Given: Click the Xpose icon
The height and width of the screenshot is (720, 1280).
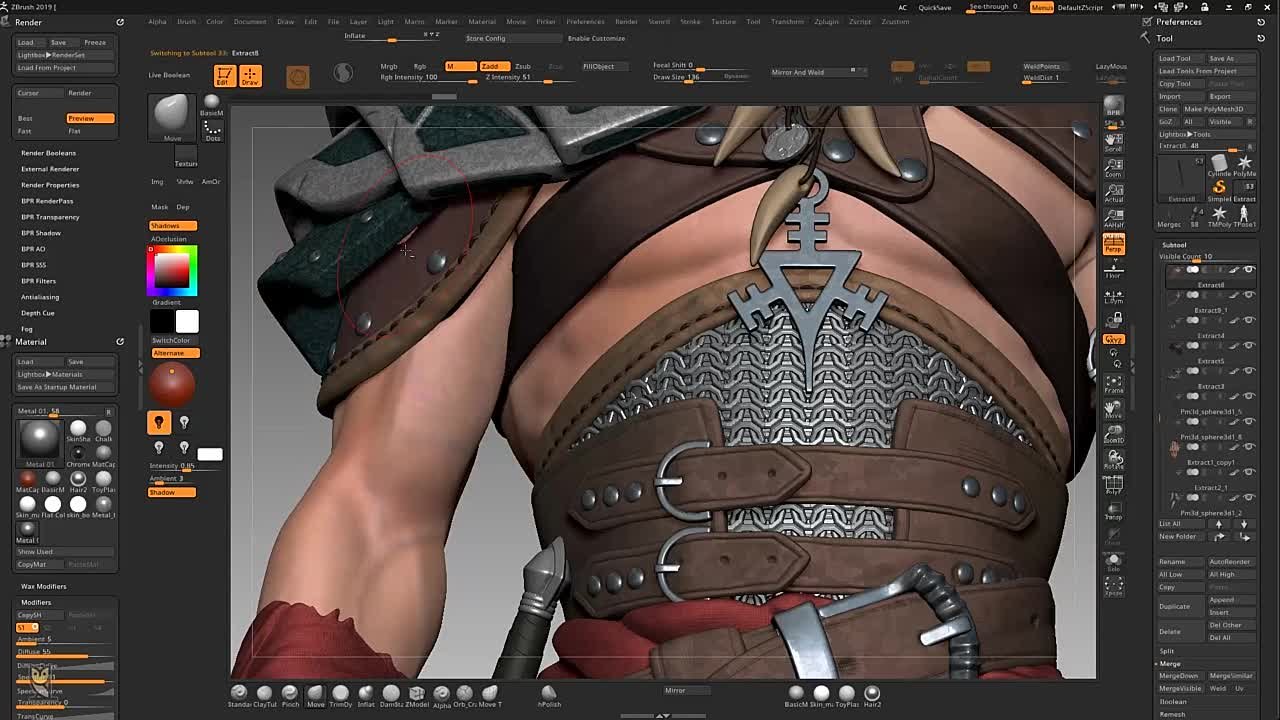Looking at the screenshot, I should click(1113, 587).
